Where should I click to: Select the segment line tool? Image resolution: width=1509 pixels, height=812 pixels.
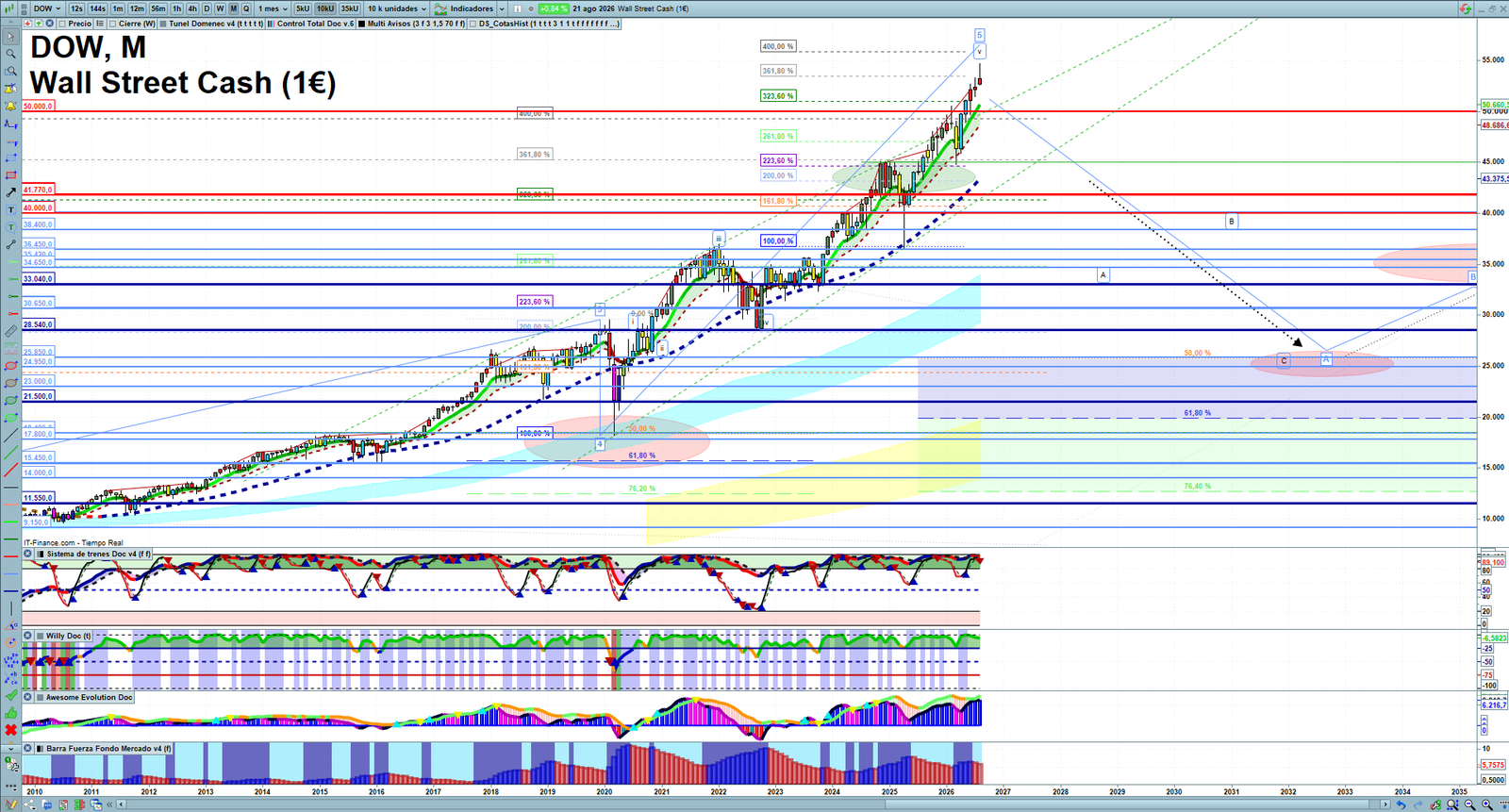[11, 243]
